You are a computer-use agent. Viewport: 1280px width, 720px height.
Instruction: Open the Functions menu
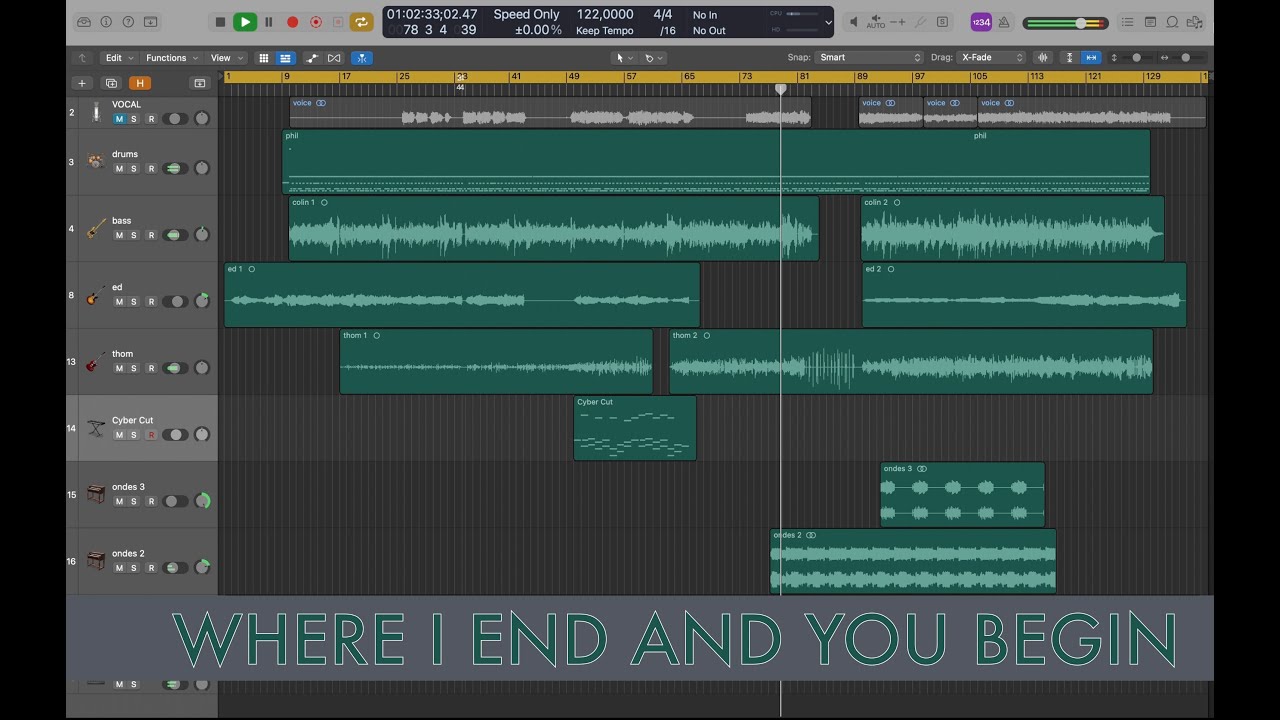point(171,58)
